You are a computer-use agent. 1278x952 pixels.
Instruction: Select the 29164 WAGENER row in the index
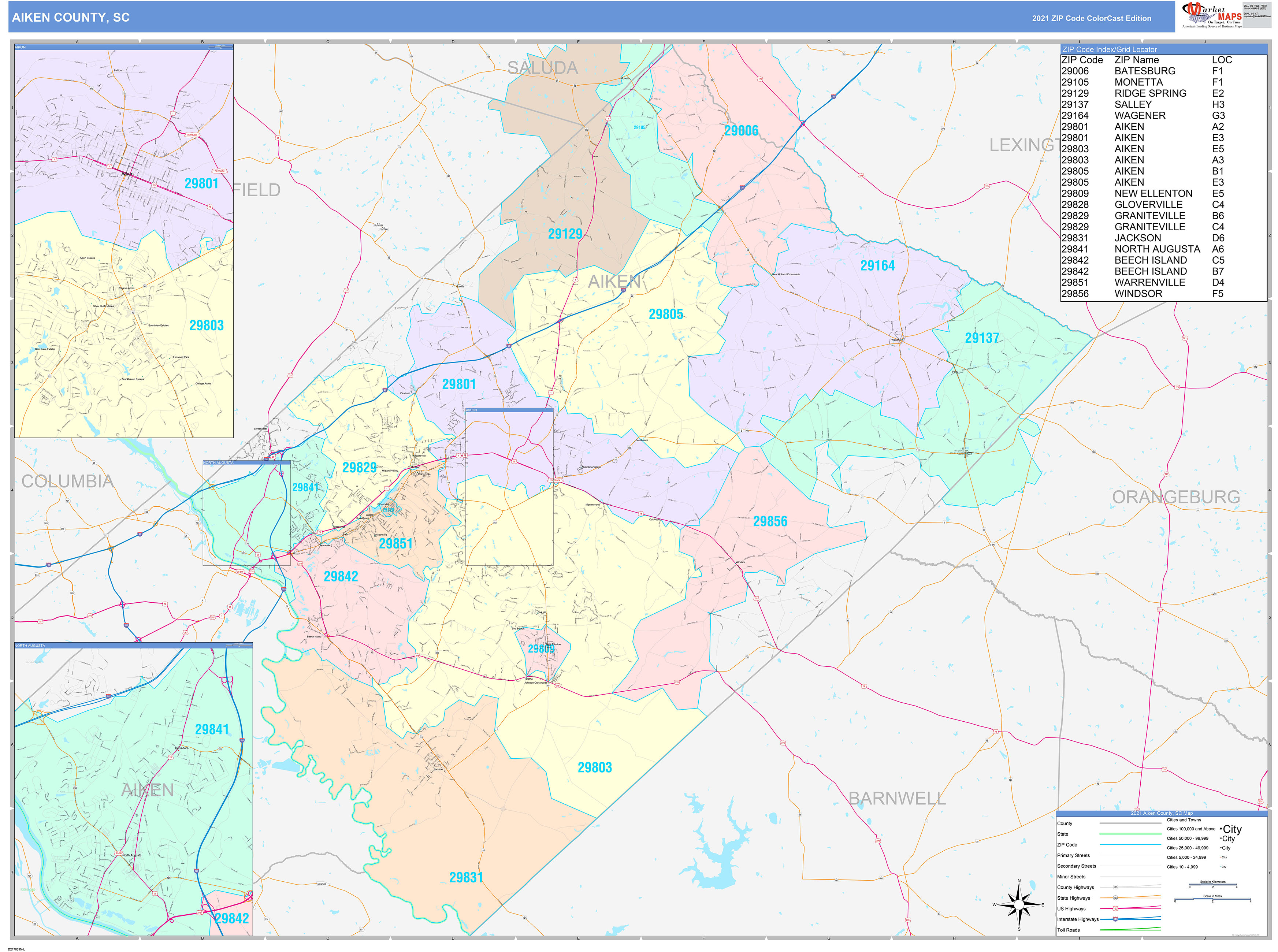[1141, 116]
